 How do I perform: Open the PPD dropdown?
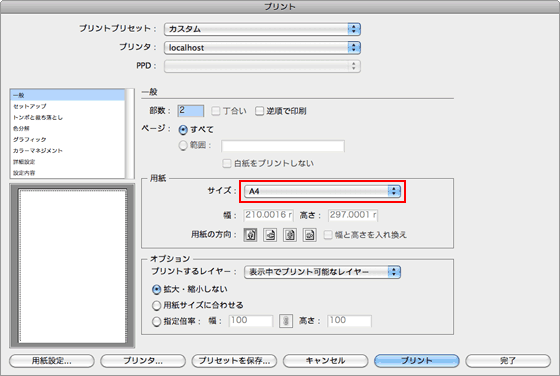coord(262,66)
